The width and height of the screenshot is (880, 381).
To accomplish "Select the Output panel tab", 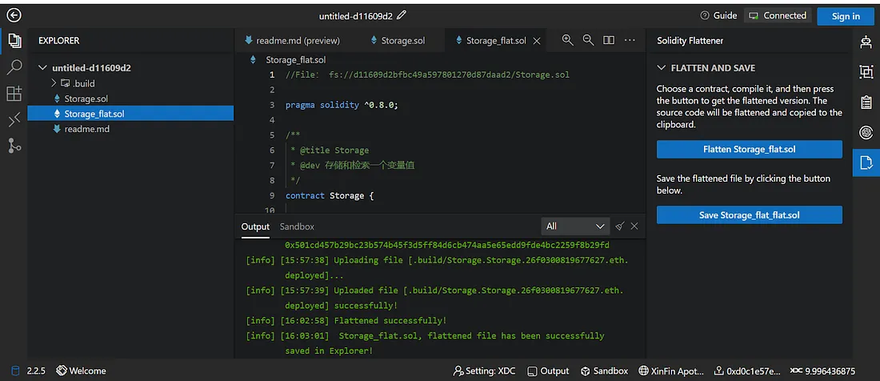I will point(255,227).
